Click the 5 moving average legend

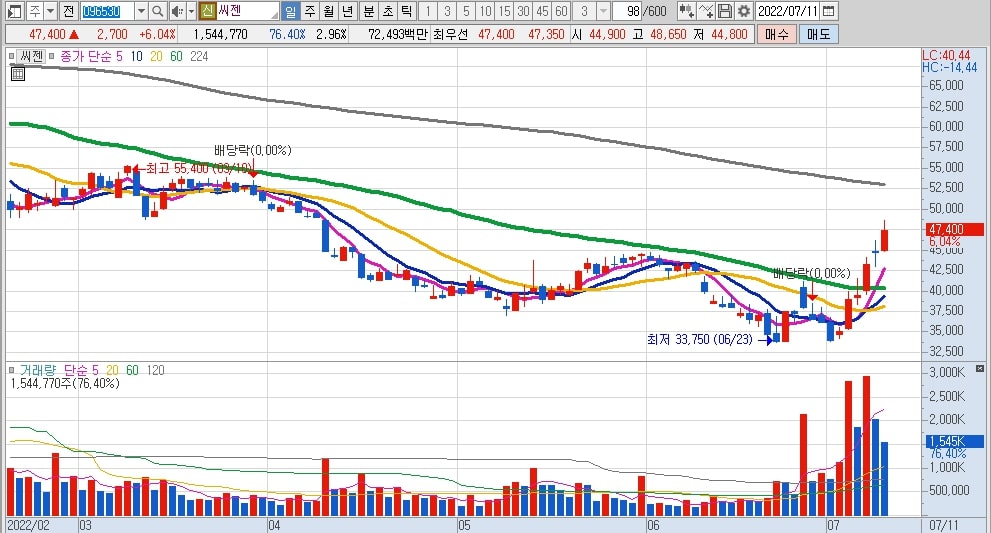click(119, 56)
